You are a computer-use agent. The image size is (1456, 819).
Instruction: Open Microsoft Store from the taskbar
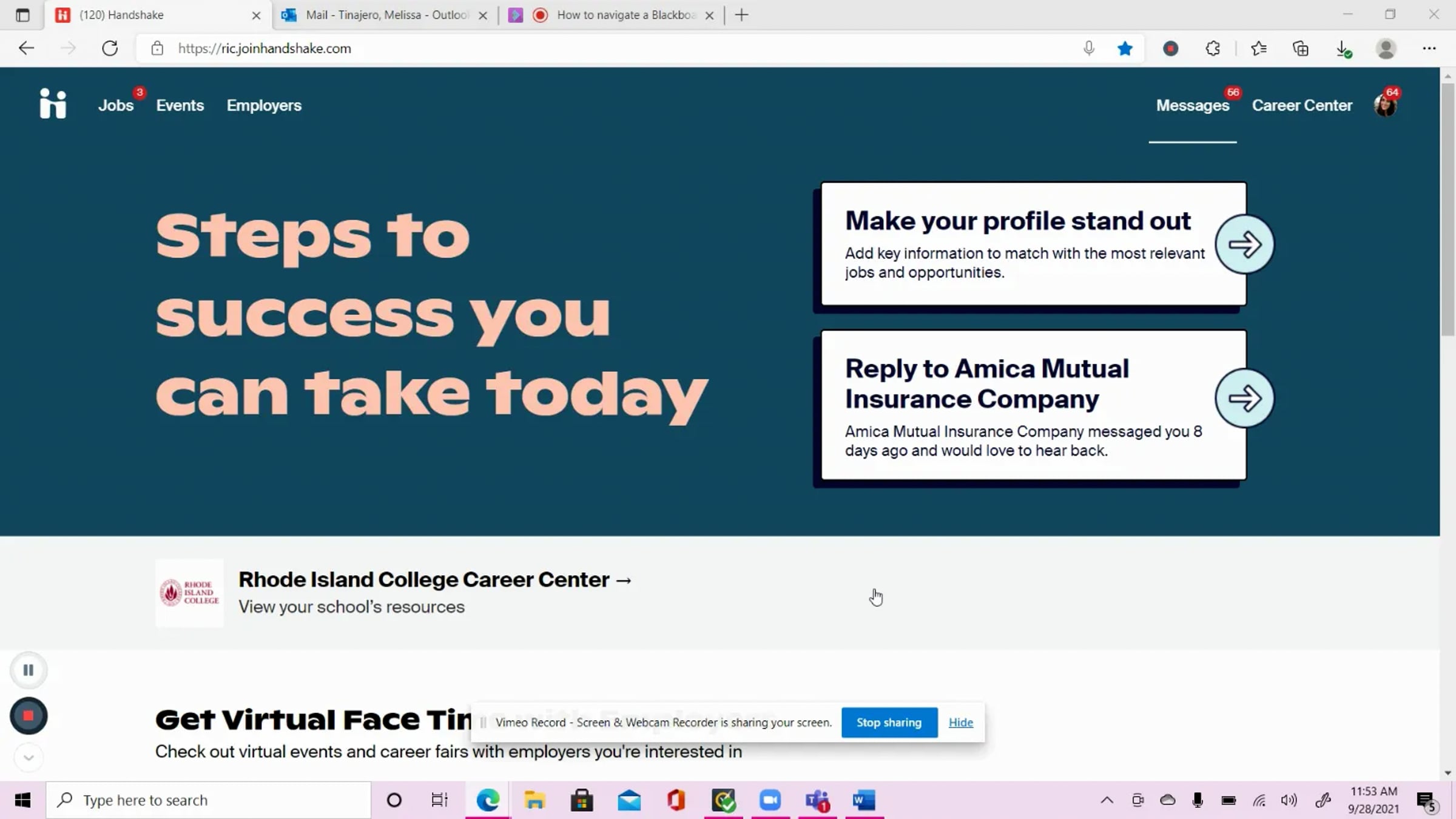pos(582,801)
